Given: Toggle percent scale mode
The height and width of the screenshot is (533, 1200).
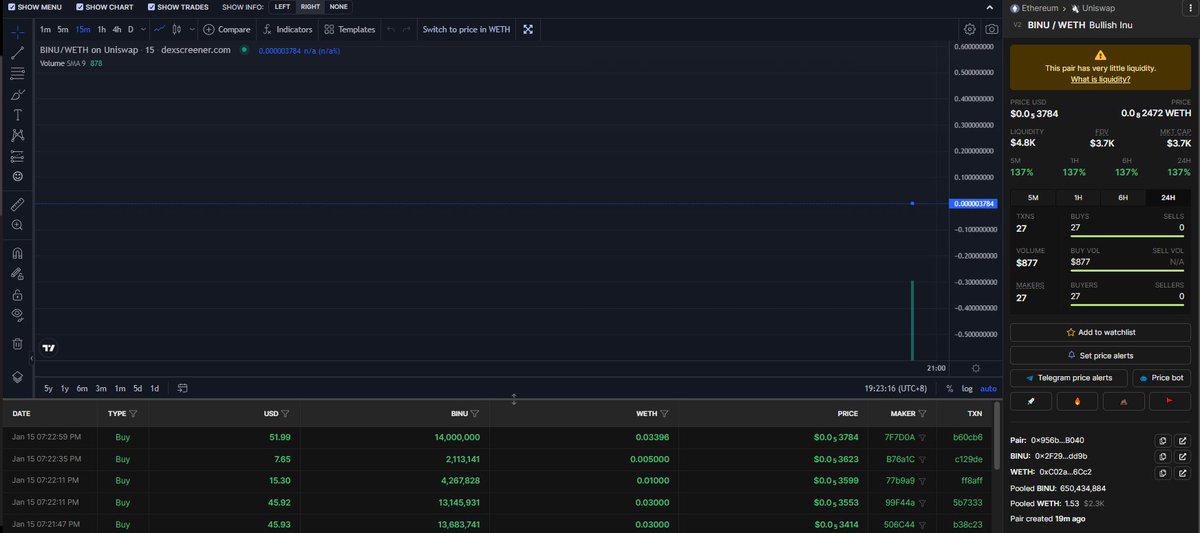Looking at the screenshot, I should tap(950, 388).
